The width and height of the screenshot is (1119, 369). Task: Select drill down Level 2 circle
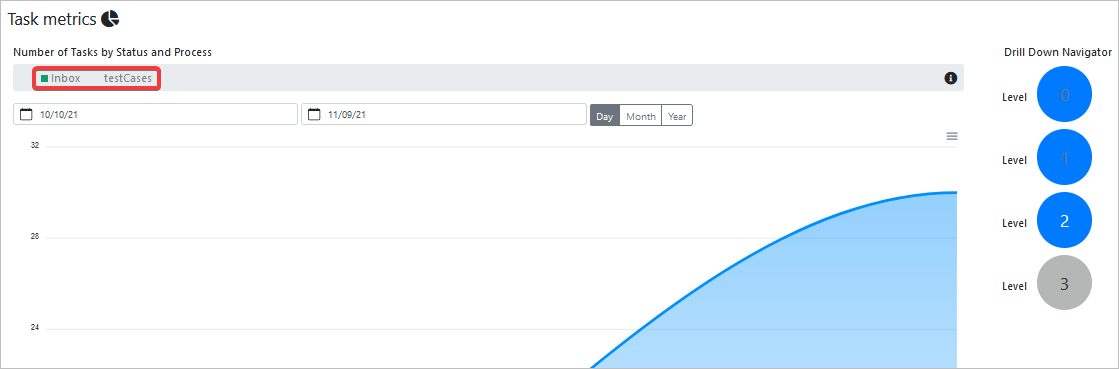tap(1064, 221)
